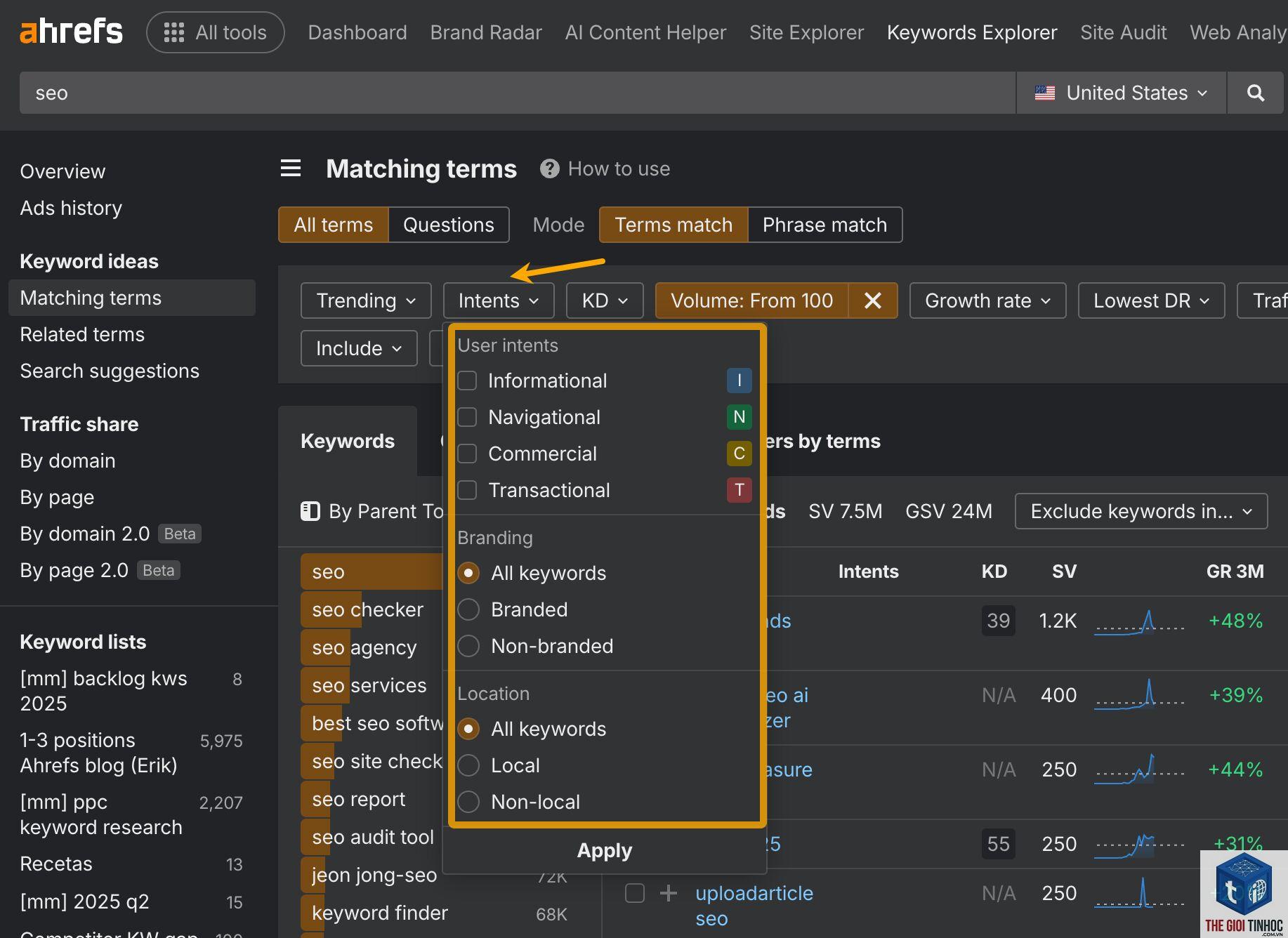
Task: Open the Lowest DR dropdown
Action: [1151, 300]
